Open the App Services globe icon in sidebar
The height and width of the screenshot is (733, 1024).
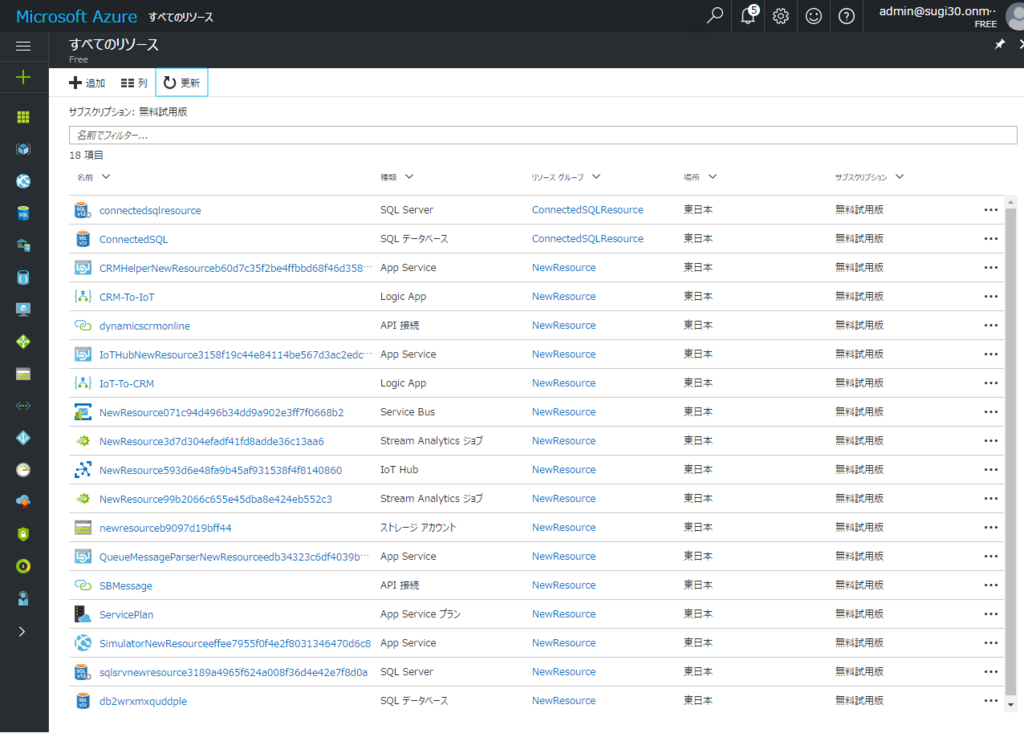(24, 181)
